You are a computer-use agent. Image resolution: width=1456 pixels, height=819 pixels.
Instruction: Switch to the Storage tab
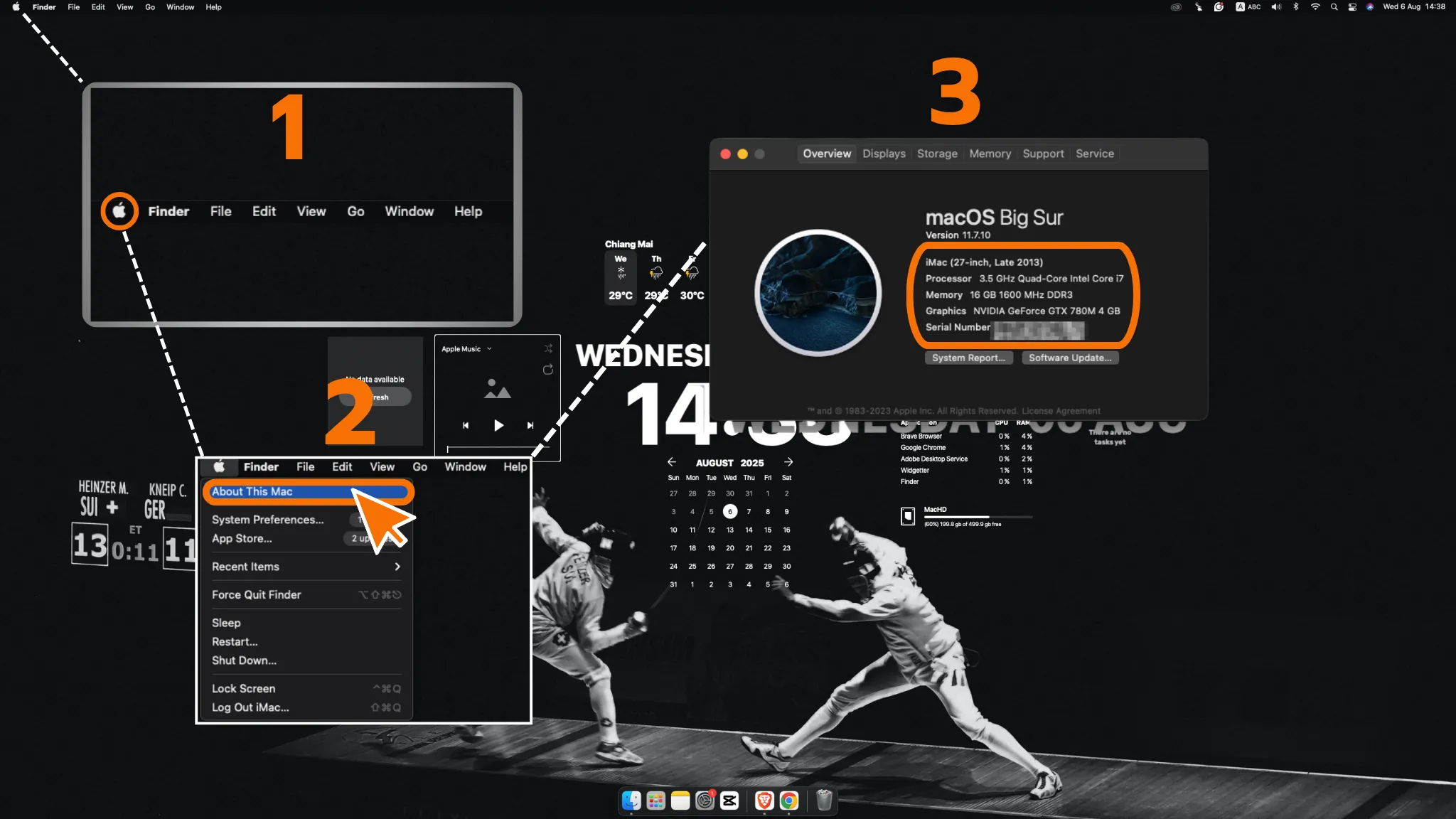(x=936, y=154)
